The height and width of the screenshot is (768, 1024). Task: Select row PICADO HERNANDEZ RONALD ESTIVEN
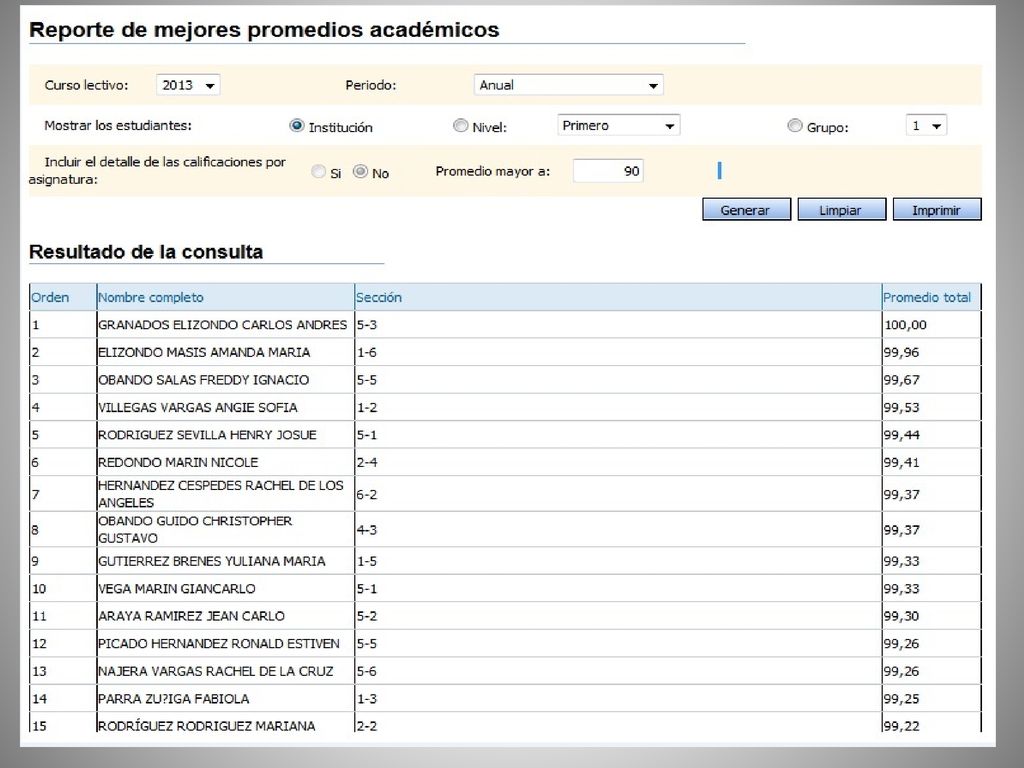click(x=505, y=643)
